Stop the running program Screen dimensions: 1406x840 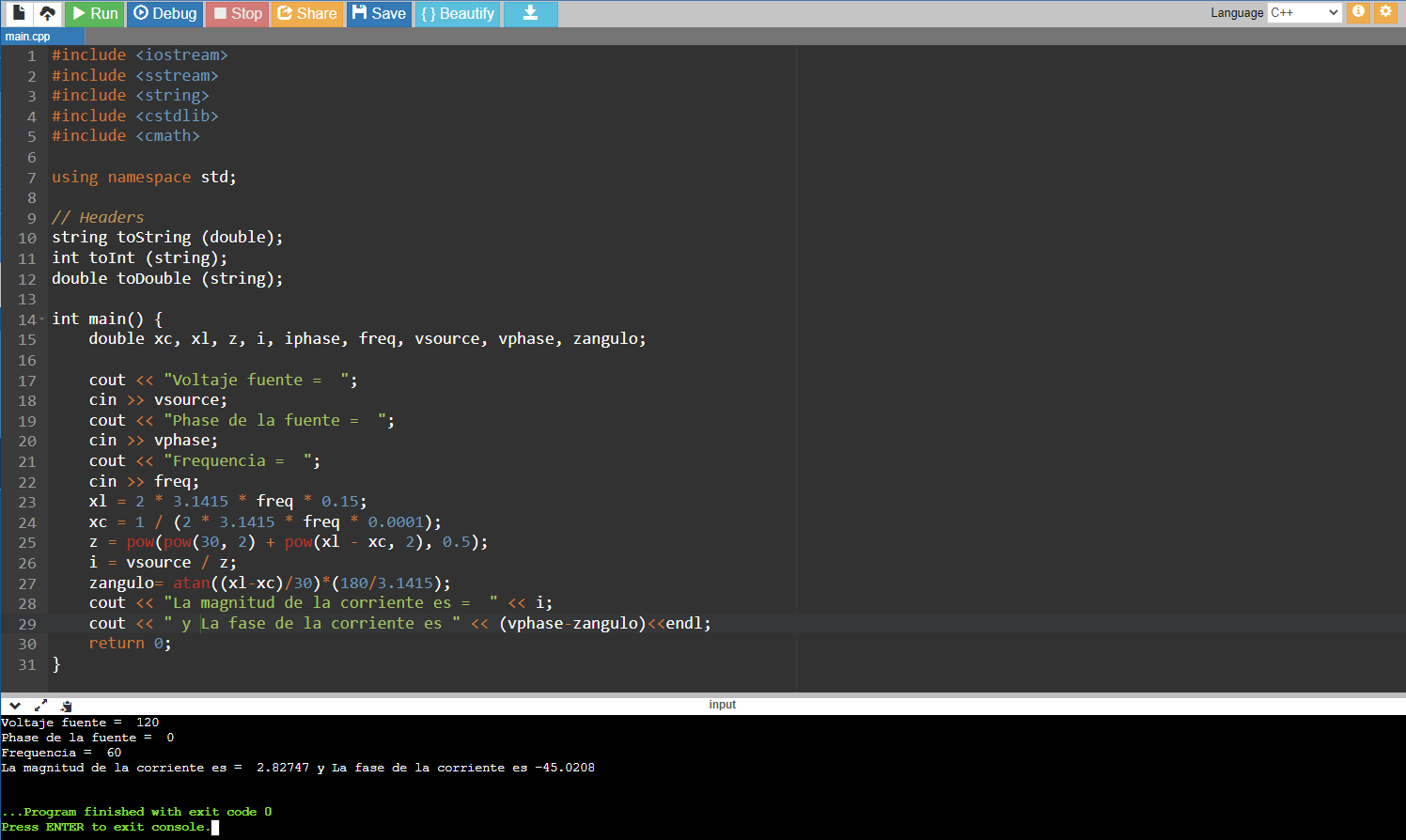(236, 14)
